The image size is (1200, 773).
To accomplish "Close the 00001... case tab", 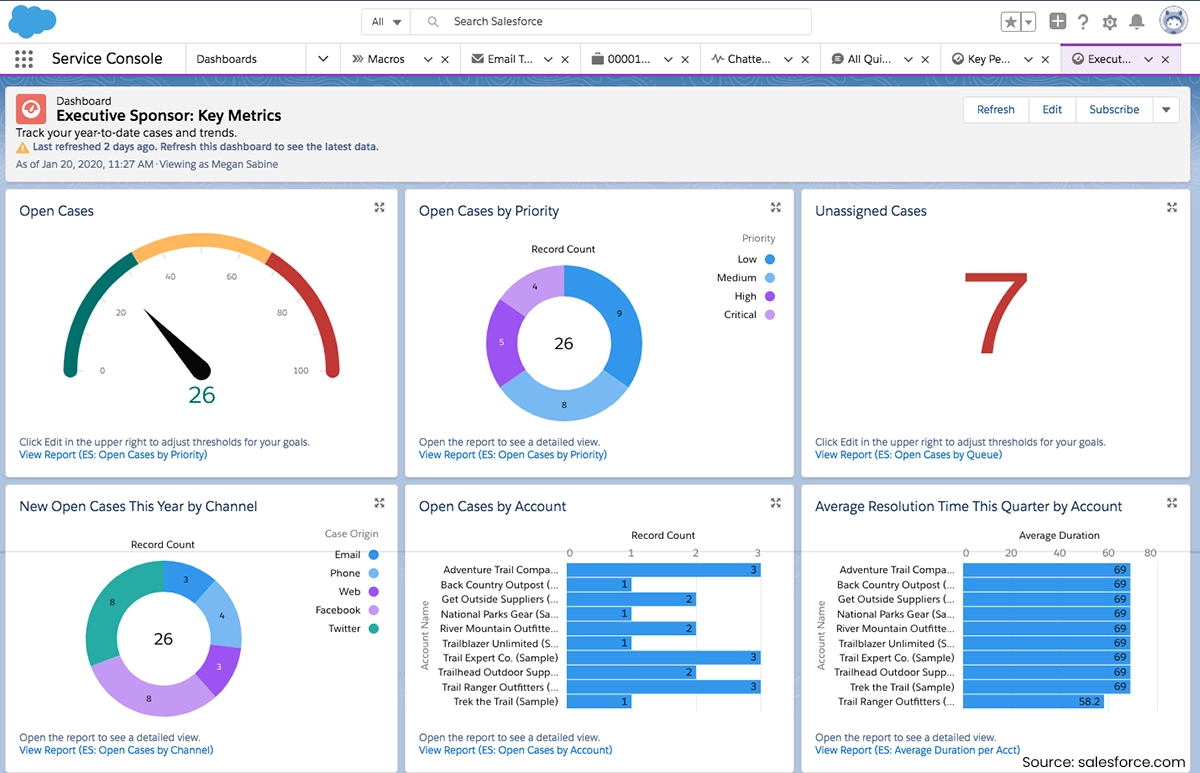I will click(x=685, y=59).
